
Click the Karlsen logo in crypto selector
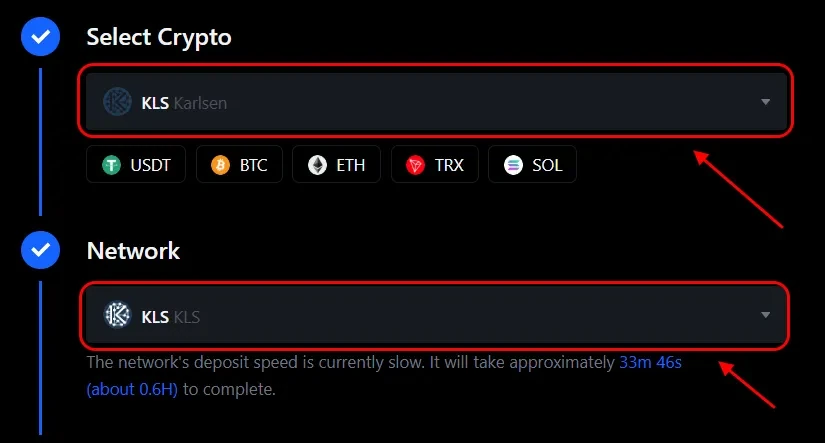(x=118, y=102)
